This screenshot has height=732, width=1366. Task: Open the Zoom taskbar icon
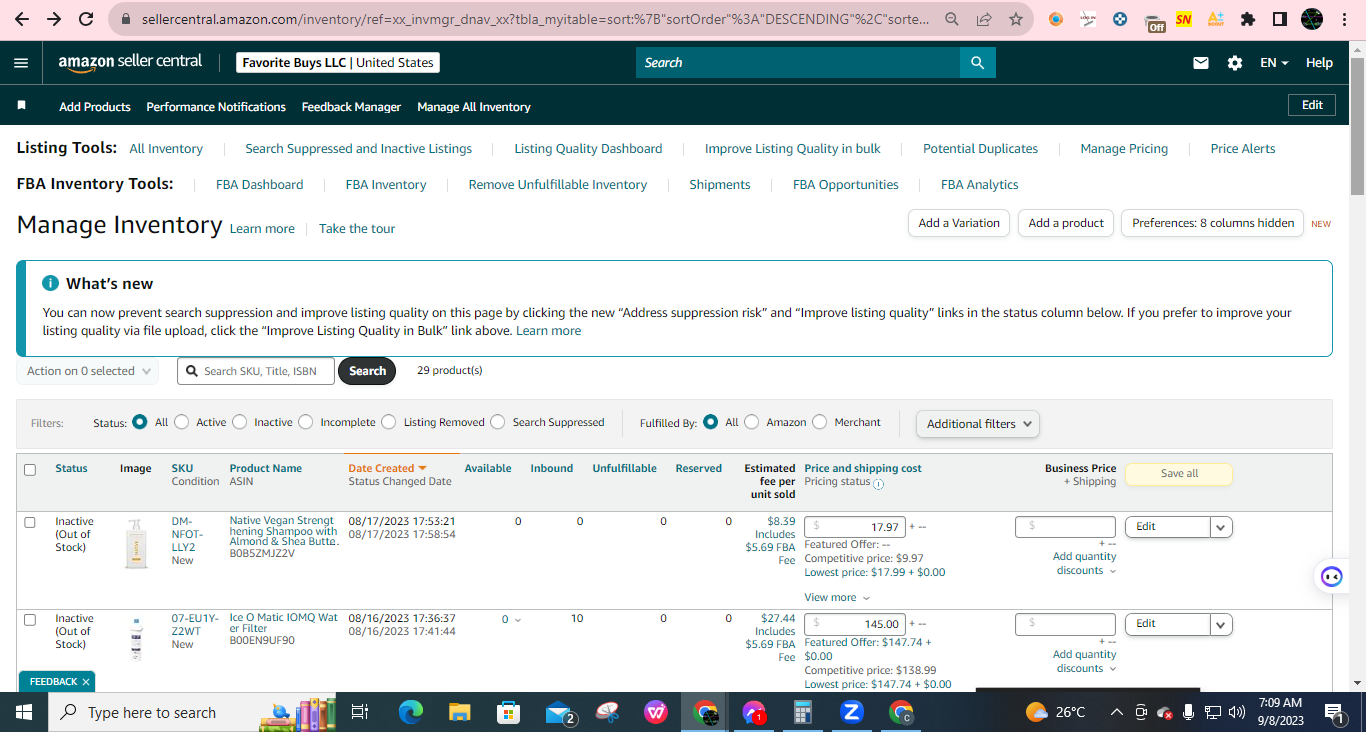pos(852,712)
